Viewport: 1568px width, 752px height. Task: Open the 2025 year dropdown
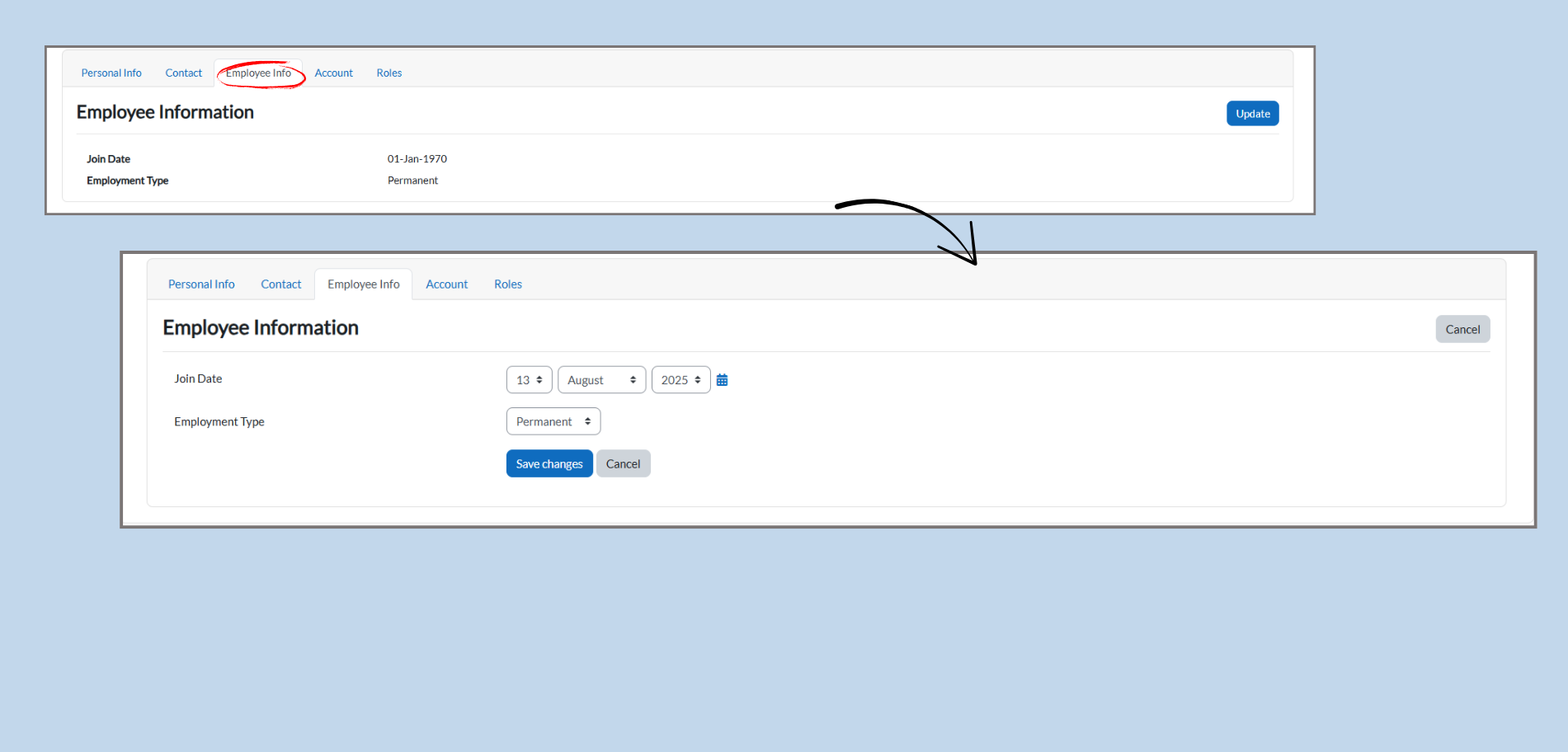(x=680, y=380)
